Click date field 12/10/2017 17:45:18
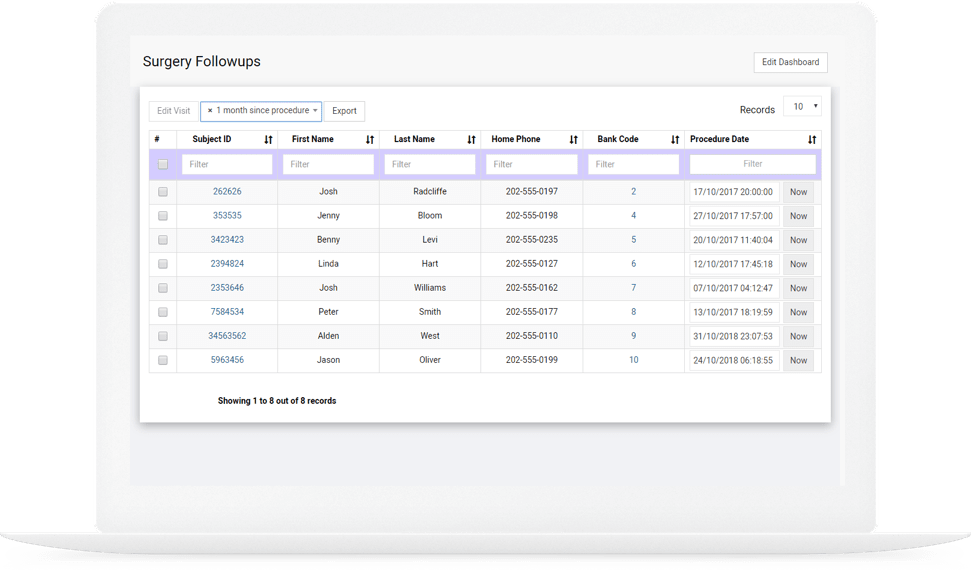The height and width of the screenshot is (570, 971). coord(734,265)
